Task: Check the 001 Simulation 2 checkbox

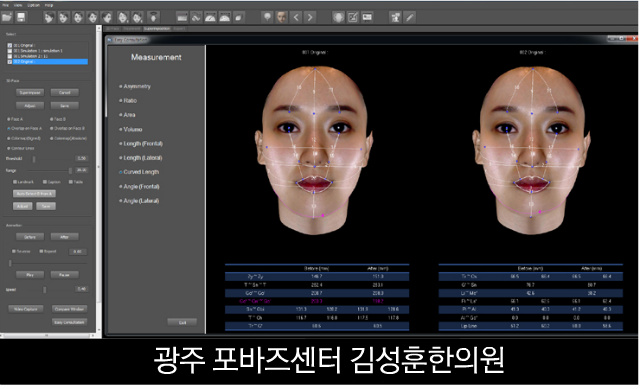Action: pyautogui.click(x=9, y=56)
